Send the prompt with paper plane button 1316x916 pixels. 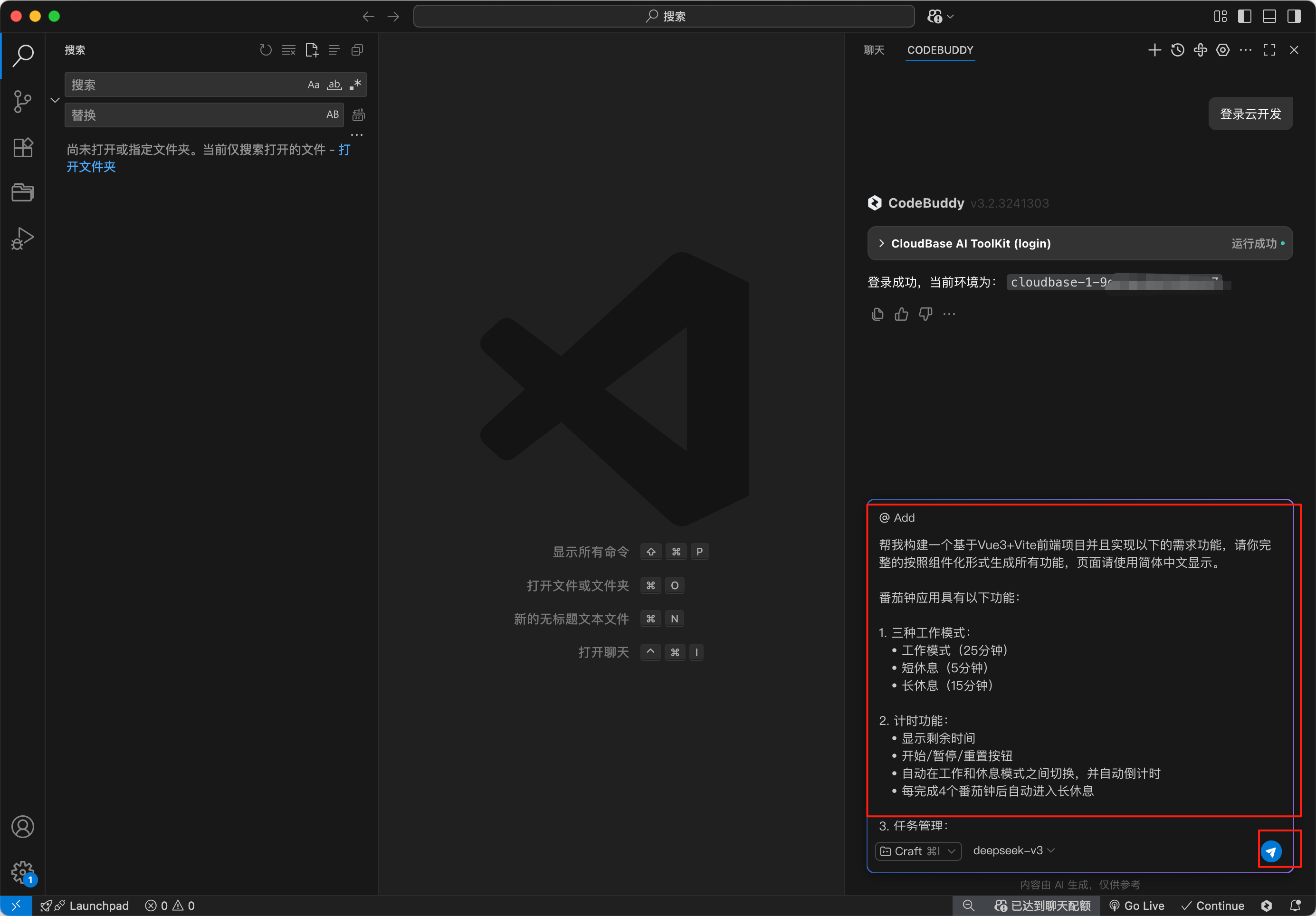pyautogui.click(x=1271, y=851)
